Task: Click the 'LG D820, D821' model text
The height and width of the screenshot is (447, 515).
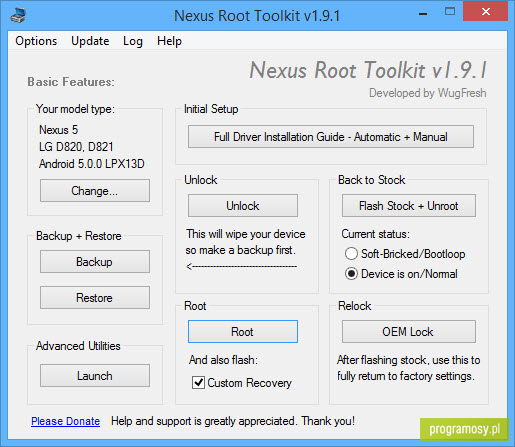Action: point(76,147)
